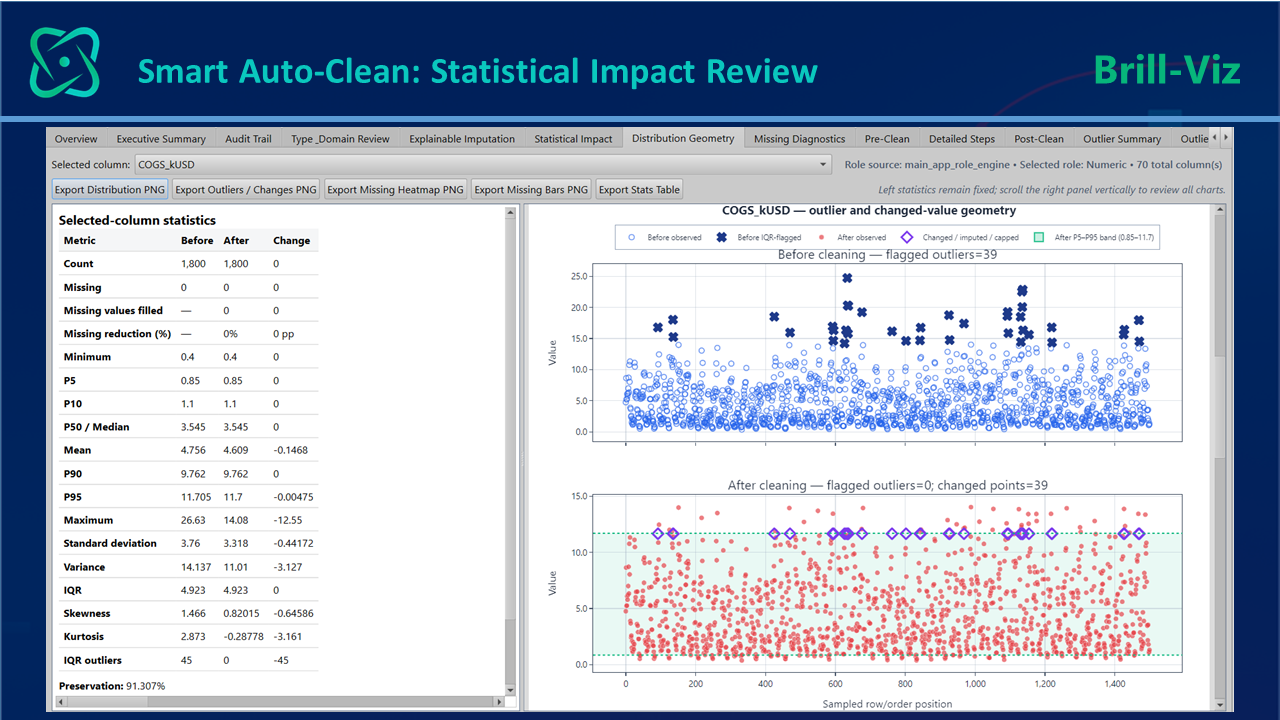Click 'Changed / imputed / capped' legend diamond

coord(907,238)
